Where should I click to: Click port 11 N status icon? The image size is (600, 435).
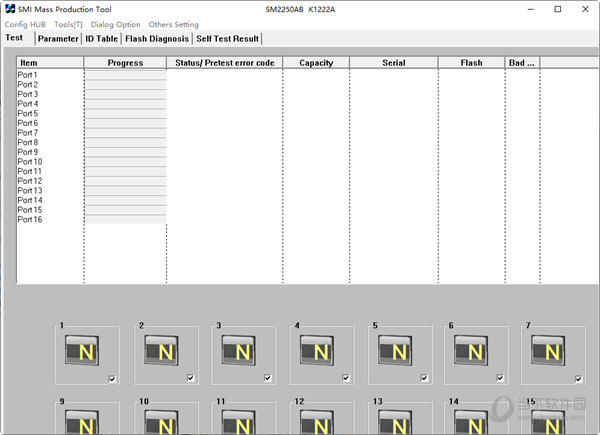coord(239,422)
